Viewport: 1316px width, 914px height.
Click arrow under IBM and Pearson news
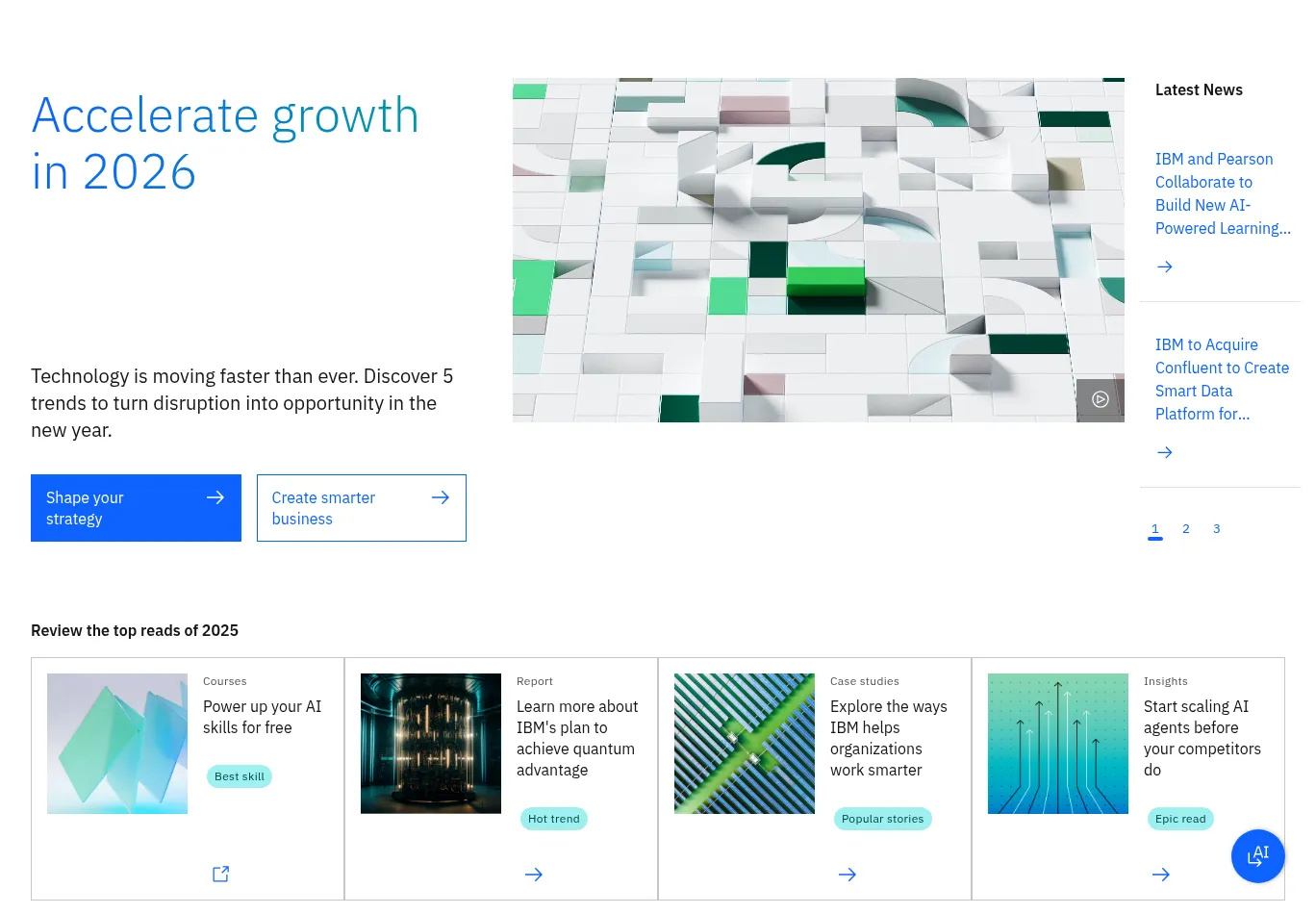1164,267
